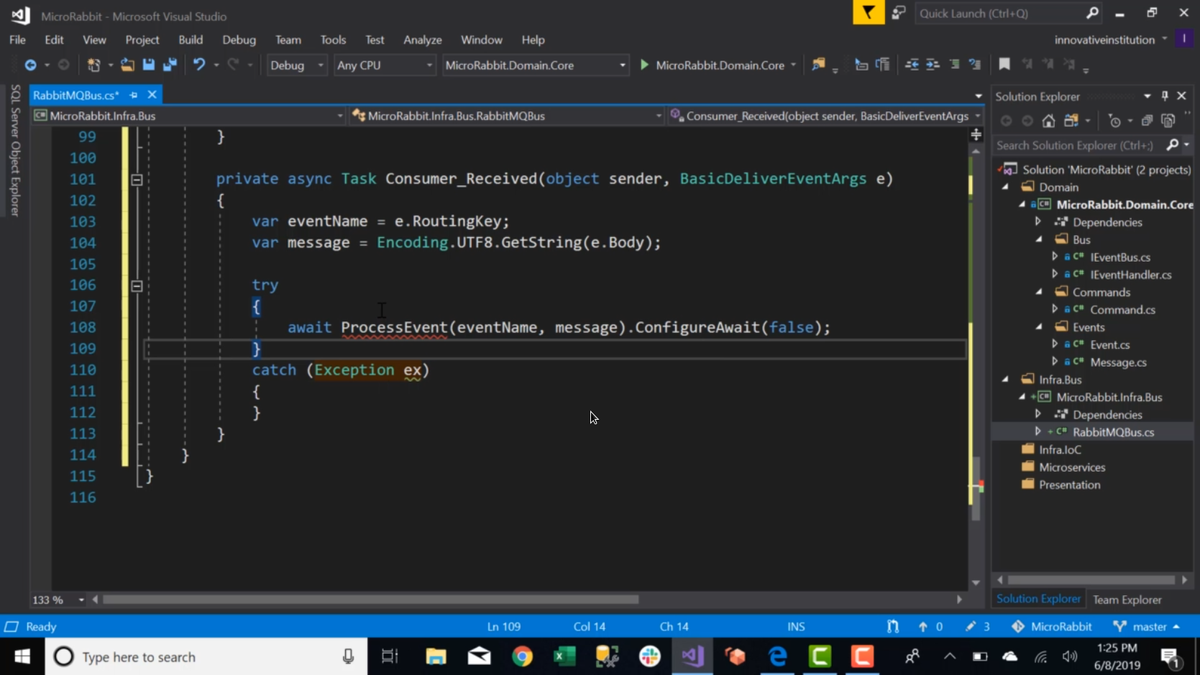Expand the IEventBus.cs node
Screen dimensions: 1200x675
(1055, 257)
